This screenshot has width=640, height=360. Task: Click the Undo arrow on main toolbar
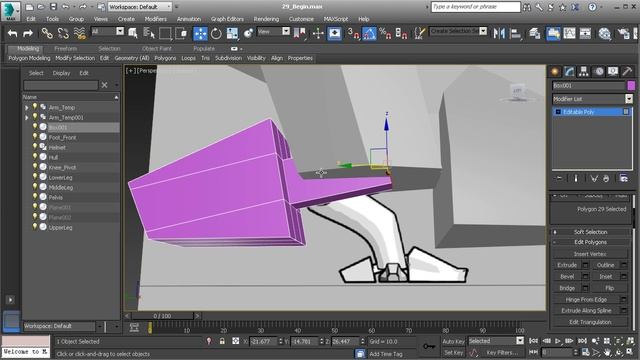tap(13, 33)
